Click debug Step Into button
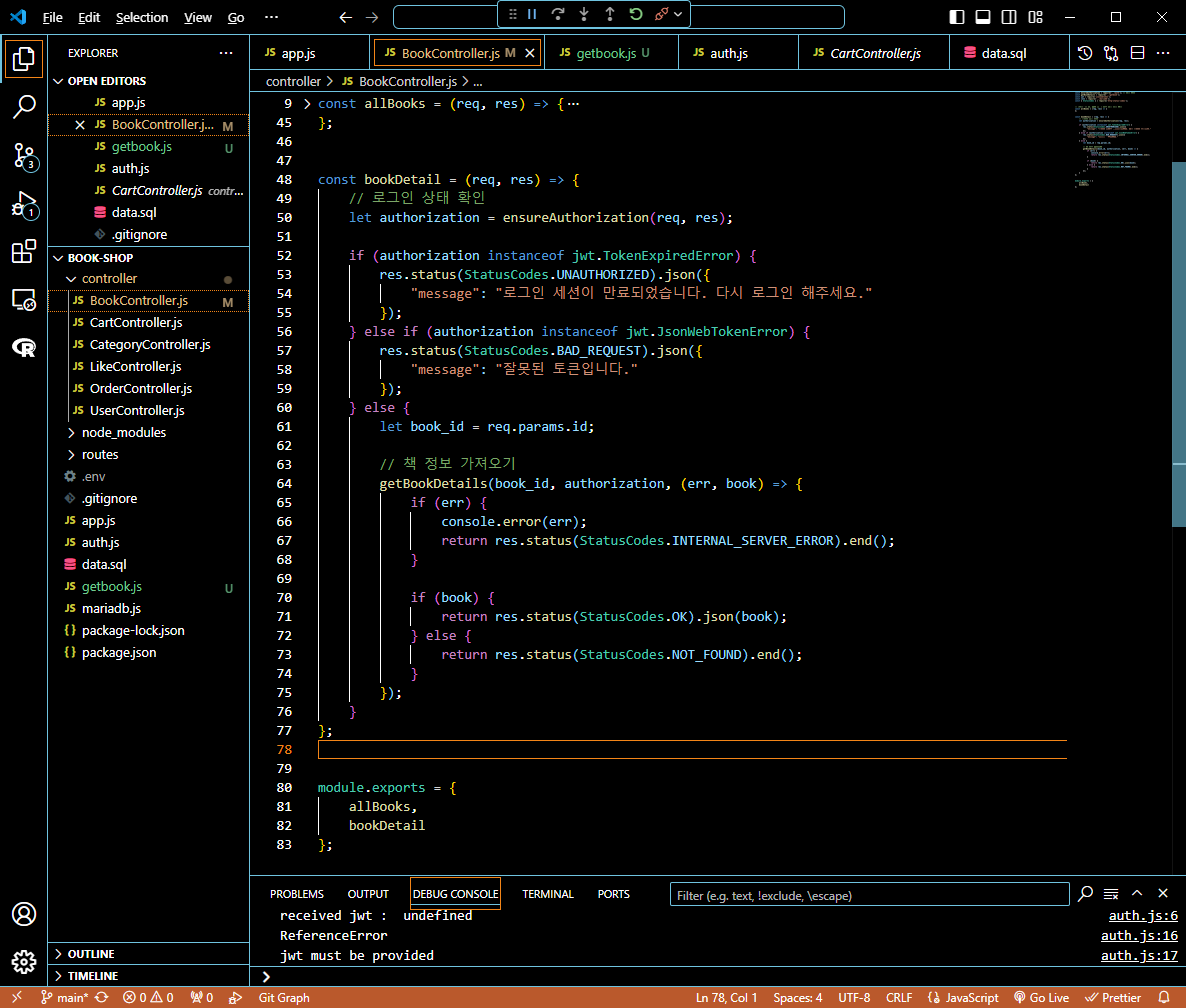This screenshot has width=1186, height=1008. pos(584,14)
